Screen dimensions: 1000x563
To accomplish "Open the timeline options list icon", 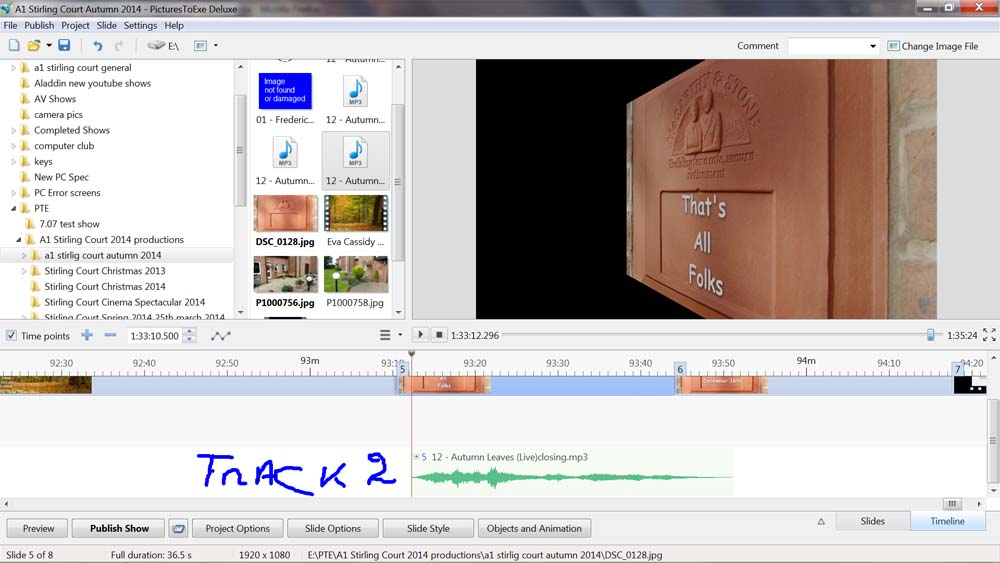I will click(x=385, y=335).
